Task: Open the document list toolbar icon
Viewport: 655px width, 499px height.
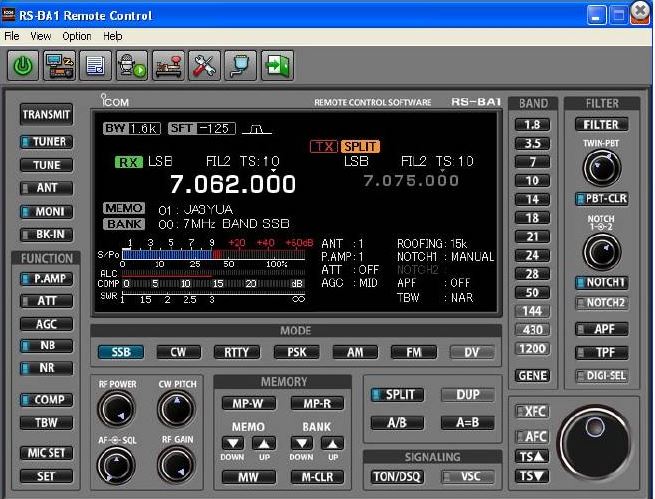Action: coord(95,65)
